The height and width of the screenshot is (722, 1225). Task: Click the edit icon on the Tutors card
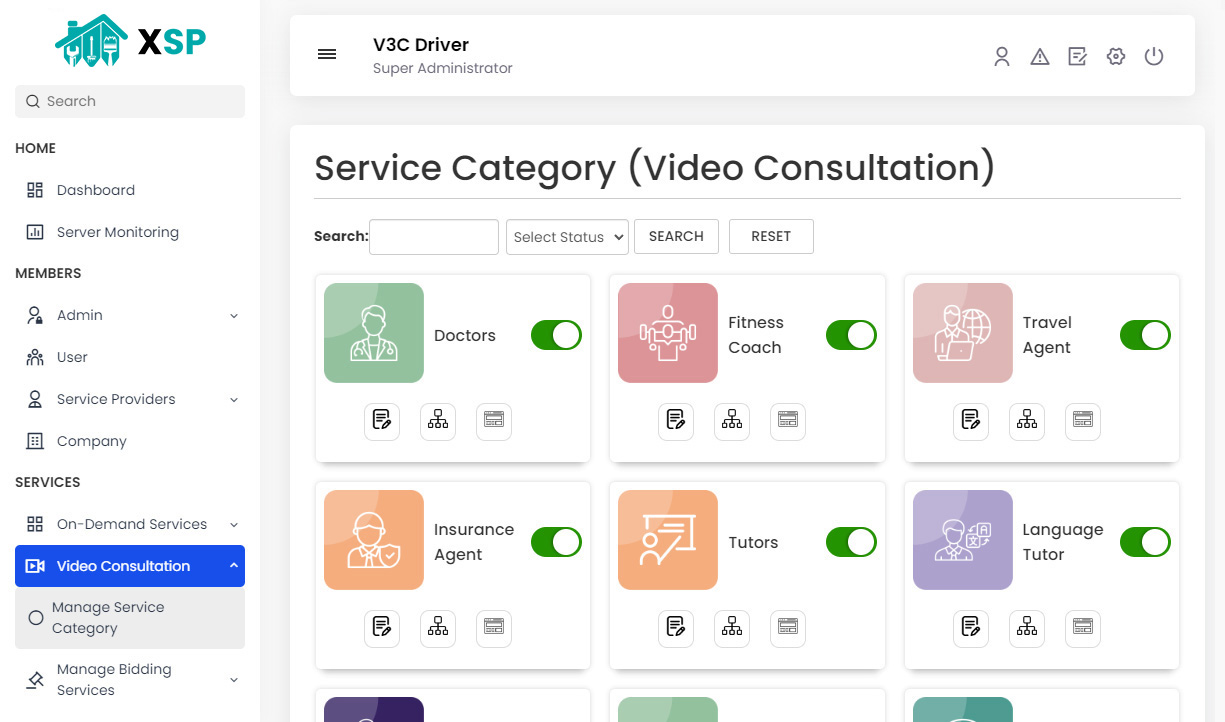click(x=676, y=628)
